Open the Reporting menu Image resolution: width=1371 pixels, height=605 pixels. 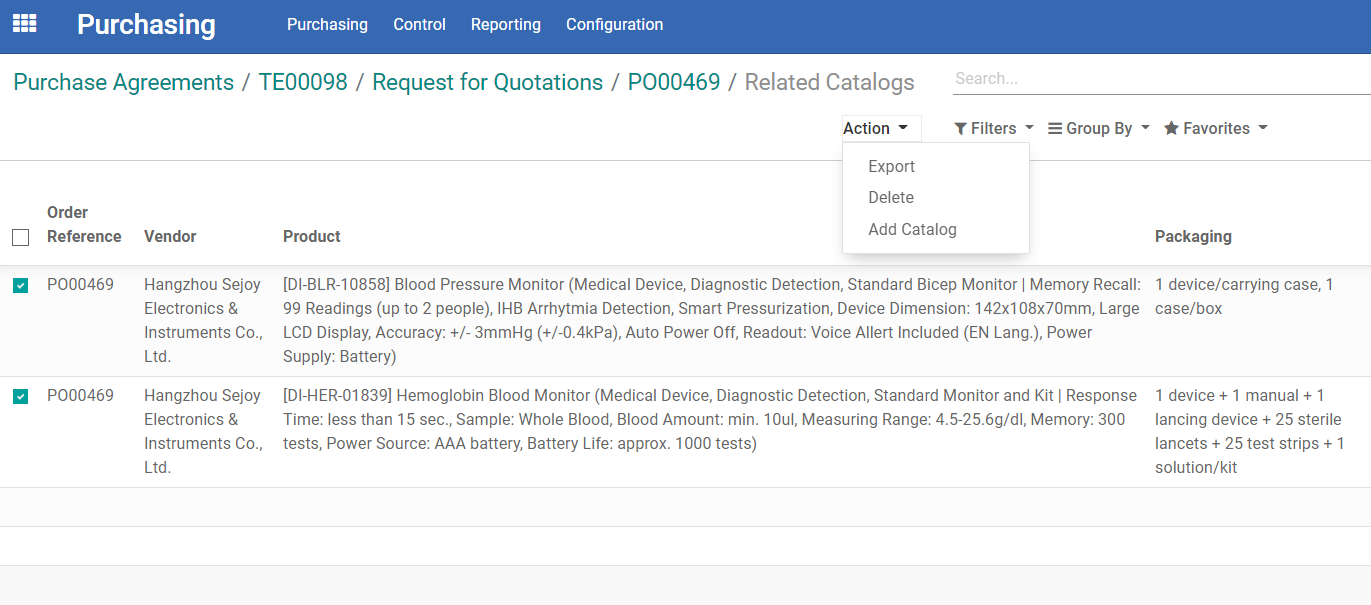click(506, 24)
